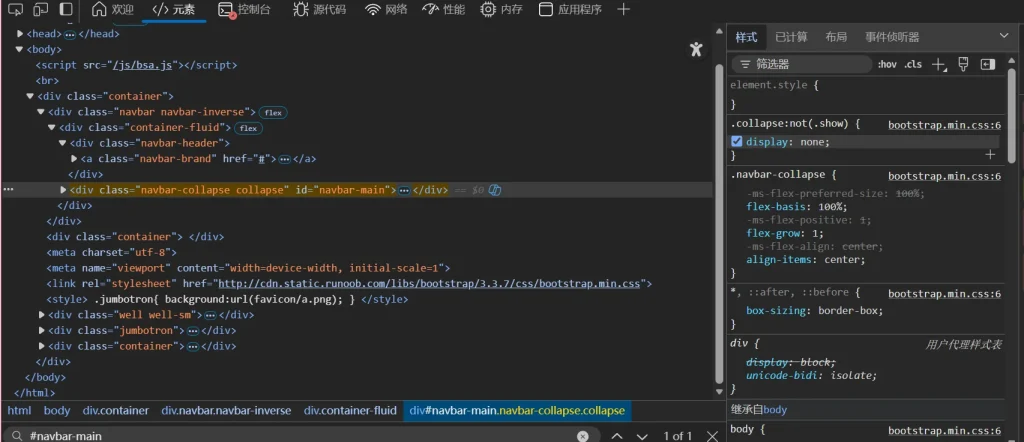Toggle device emulation mode icon
The width and height of the screenshot is (1024, 442).
click(40, 9)
